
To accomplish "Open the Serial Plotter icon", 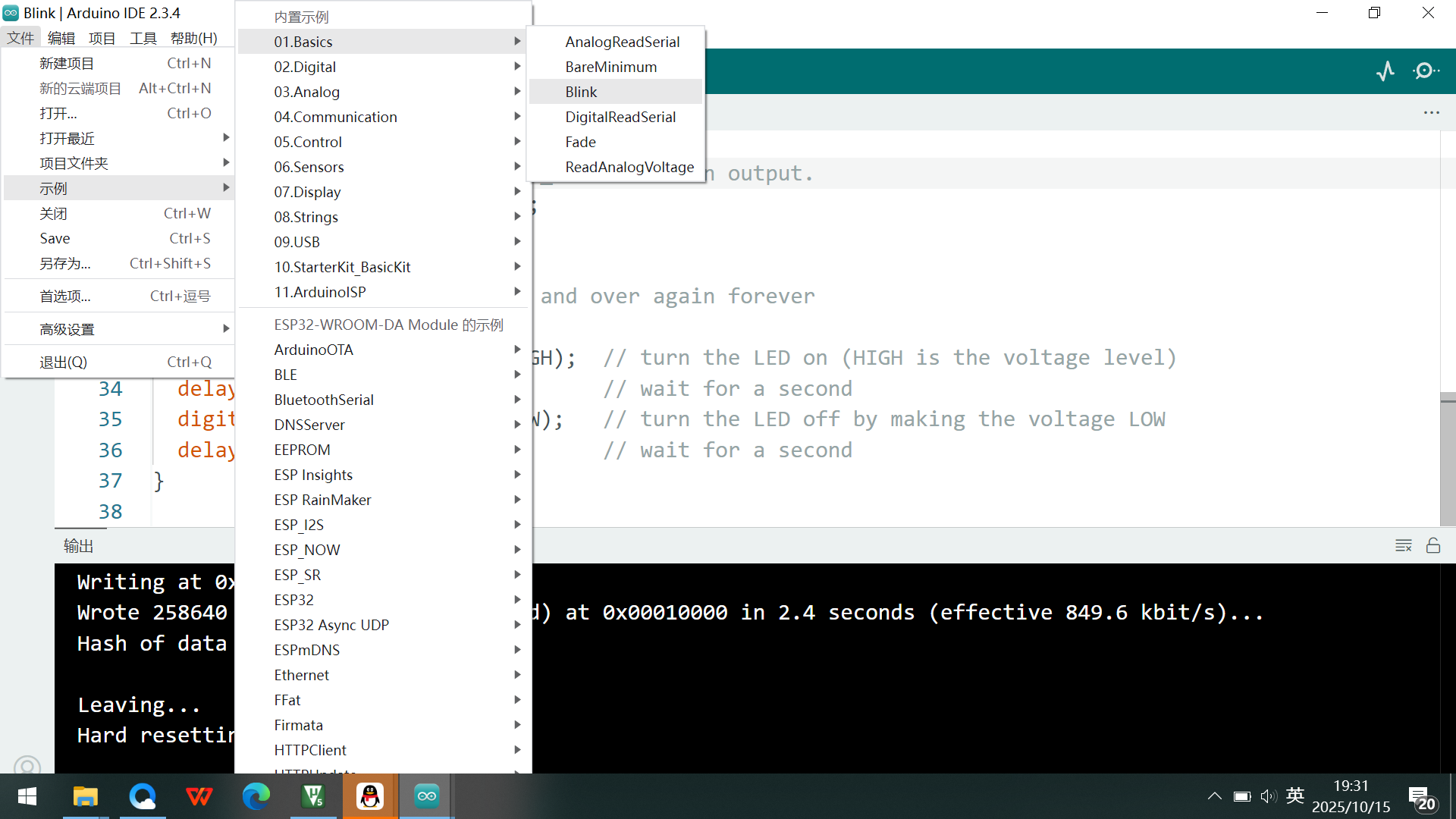I will click(x=1385, y=71).
